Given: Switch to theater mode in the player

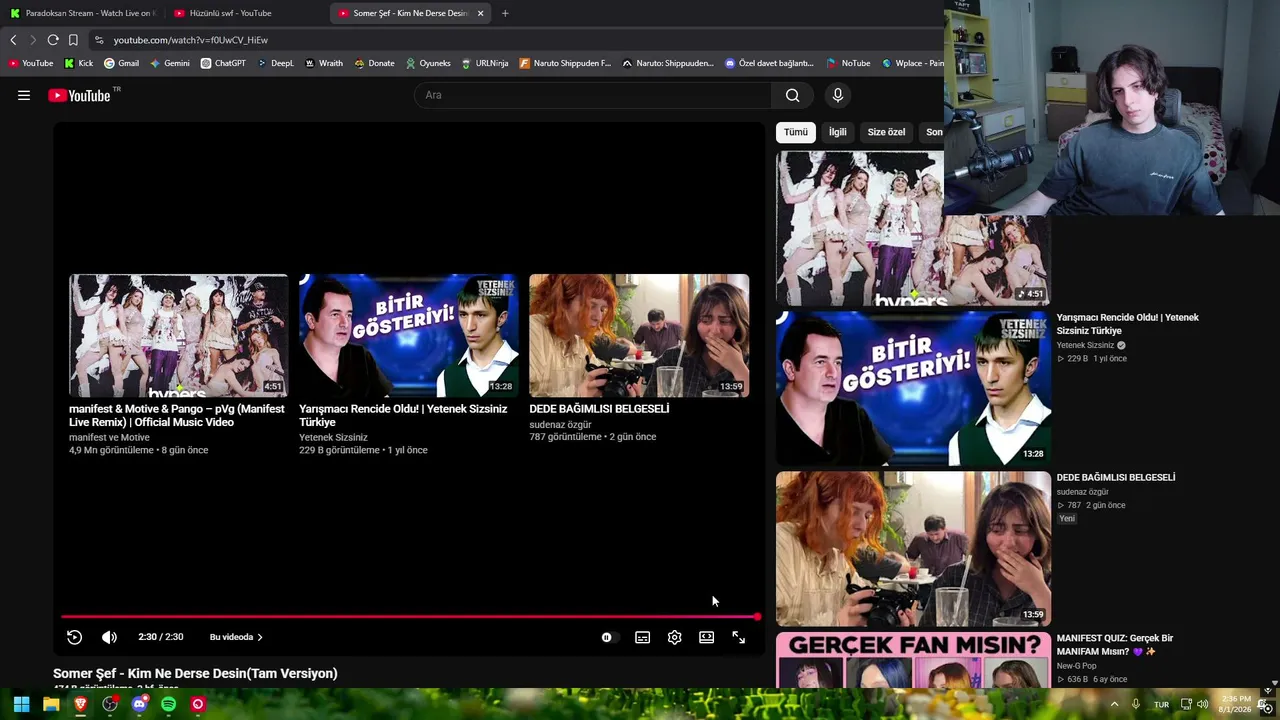Looking at the screenshot, I should pyautogui.click(x=706, y=637).
